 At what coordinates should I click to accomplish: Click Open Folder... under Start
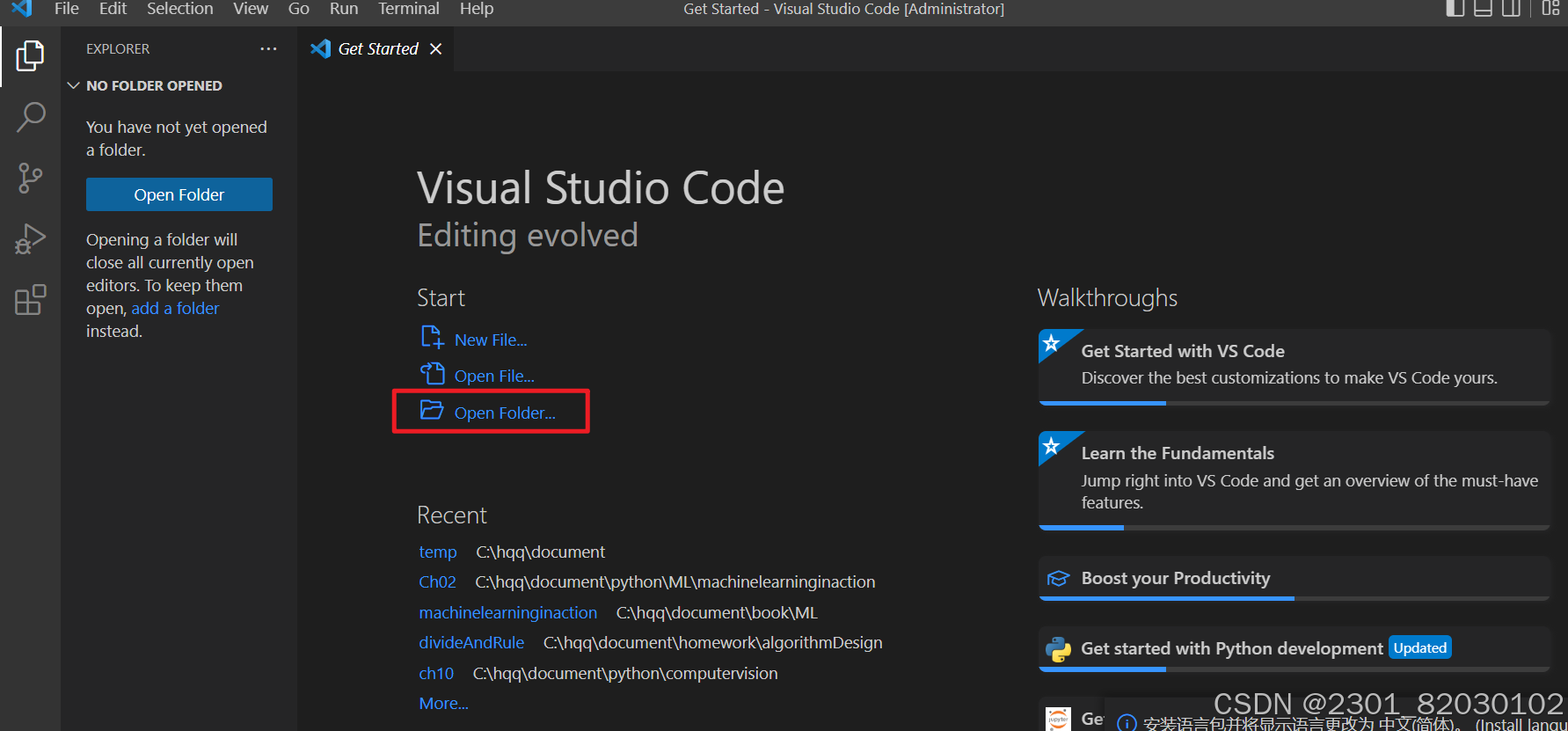point(505,413)
